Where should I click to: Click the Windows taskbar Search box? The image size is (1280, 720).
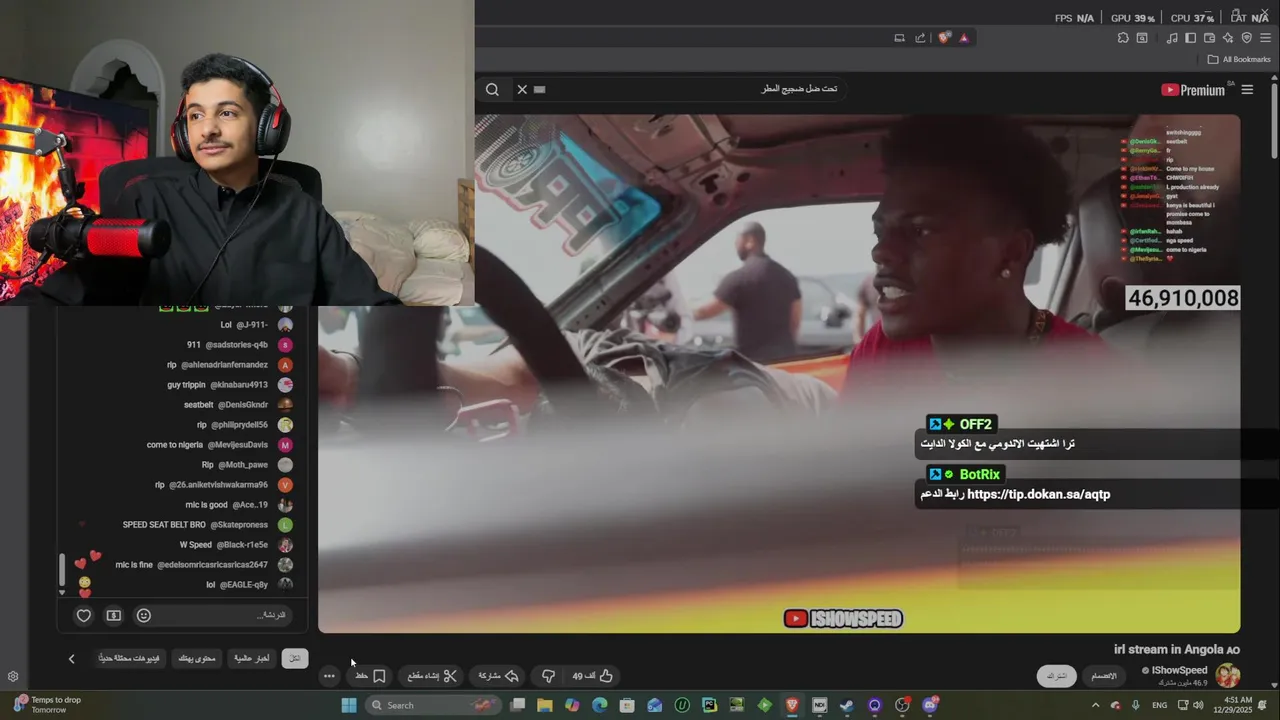pyautogui.click(x=434, y=705)
